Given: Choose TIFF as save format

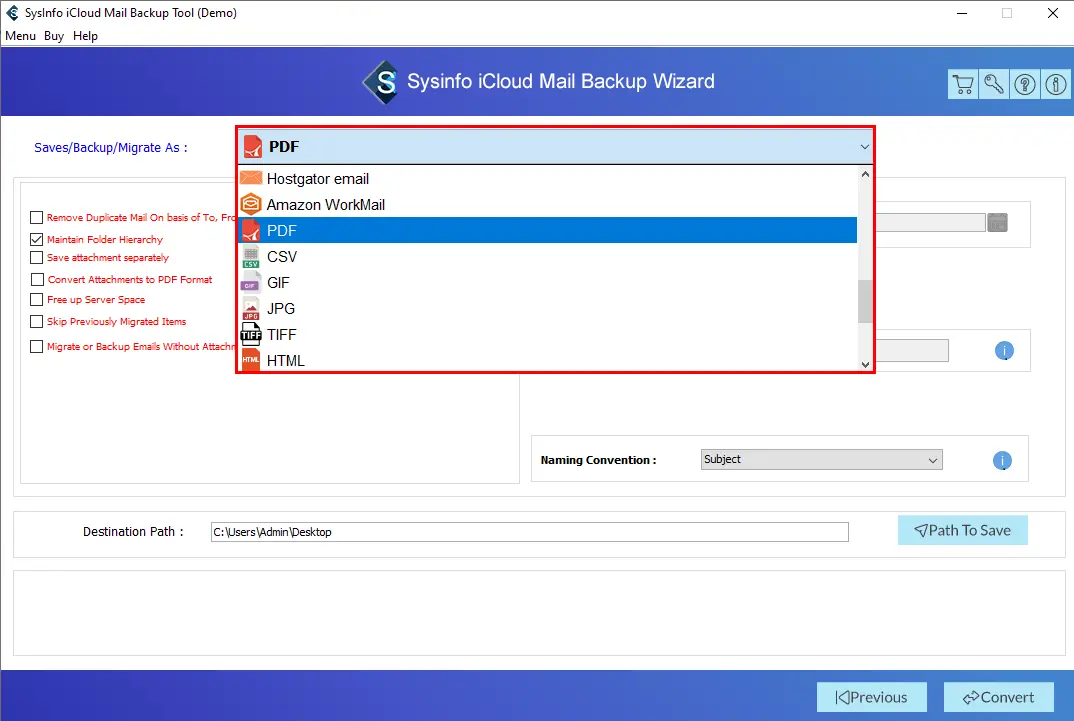Looking at the screenshot, I should [x=547, y=334].
